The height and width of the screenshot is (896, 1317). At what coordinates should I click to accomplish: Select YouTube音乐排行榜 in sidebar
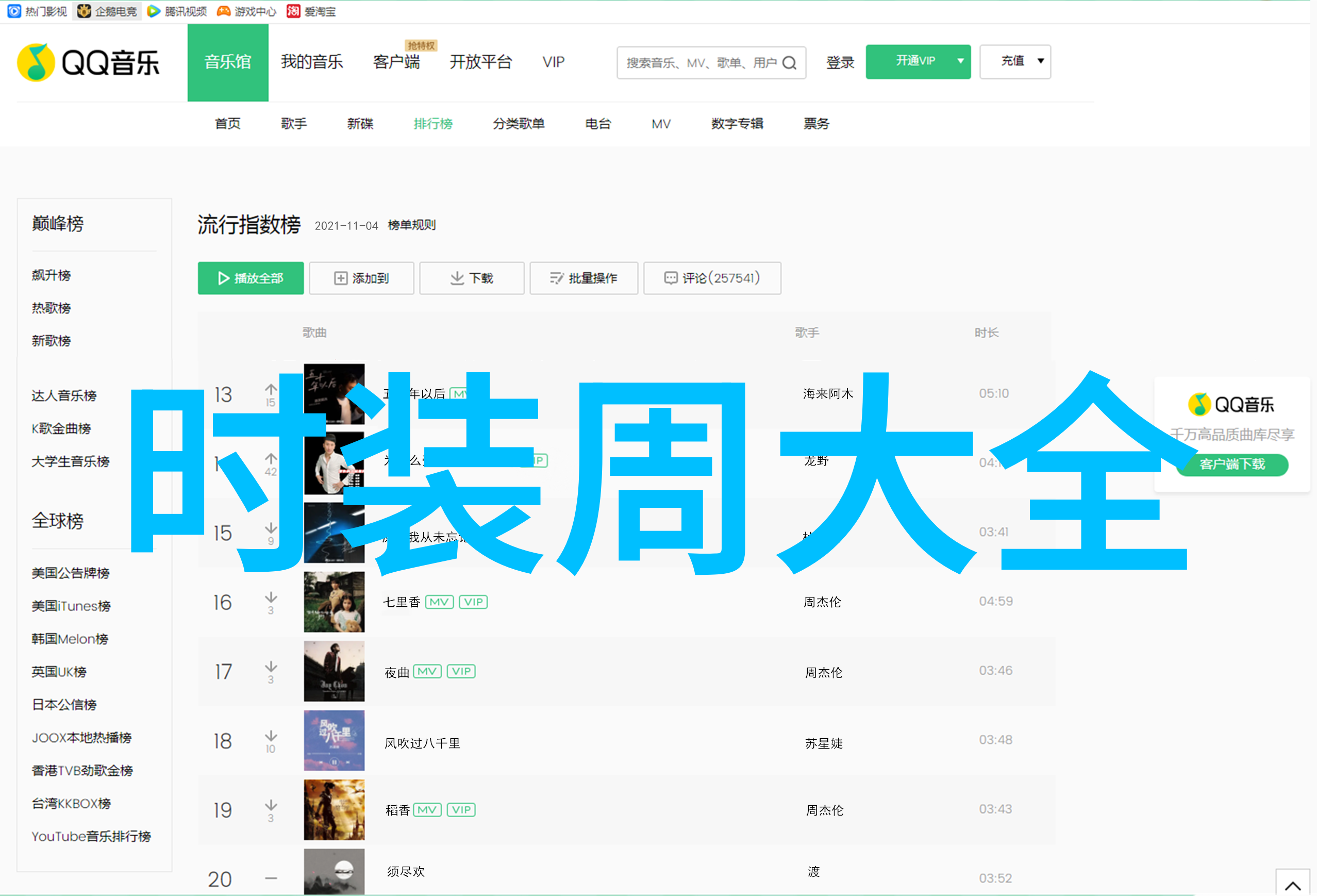[91, 837]
